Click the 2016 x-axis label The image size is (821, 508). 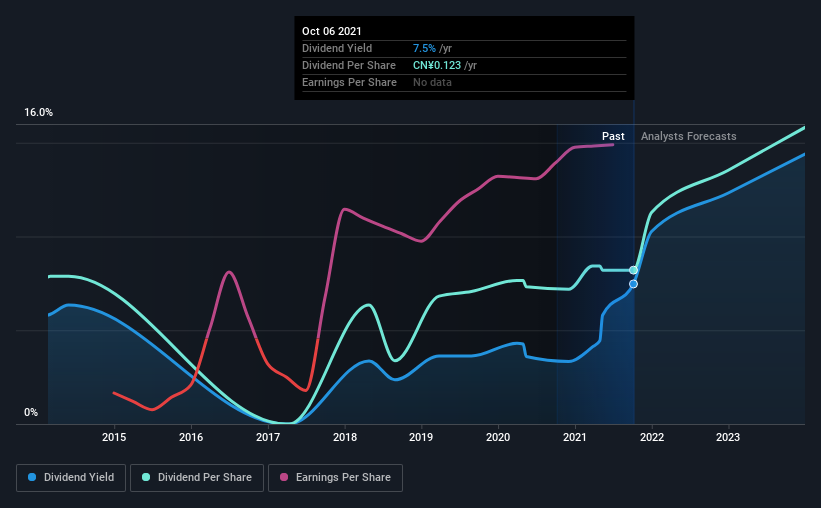(x=191, y=437)
